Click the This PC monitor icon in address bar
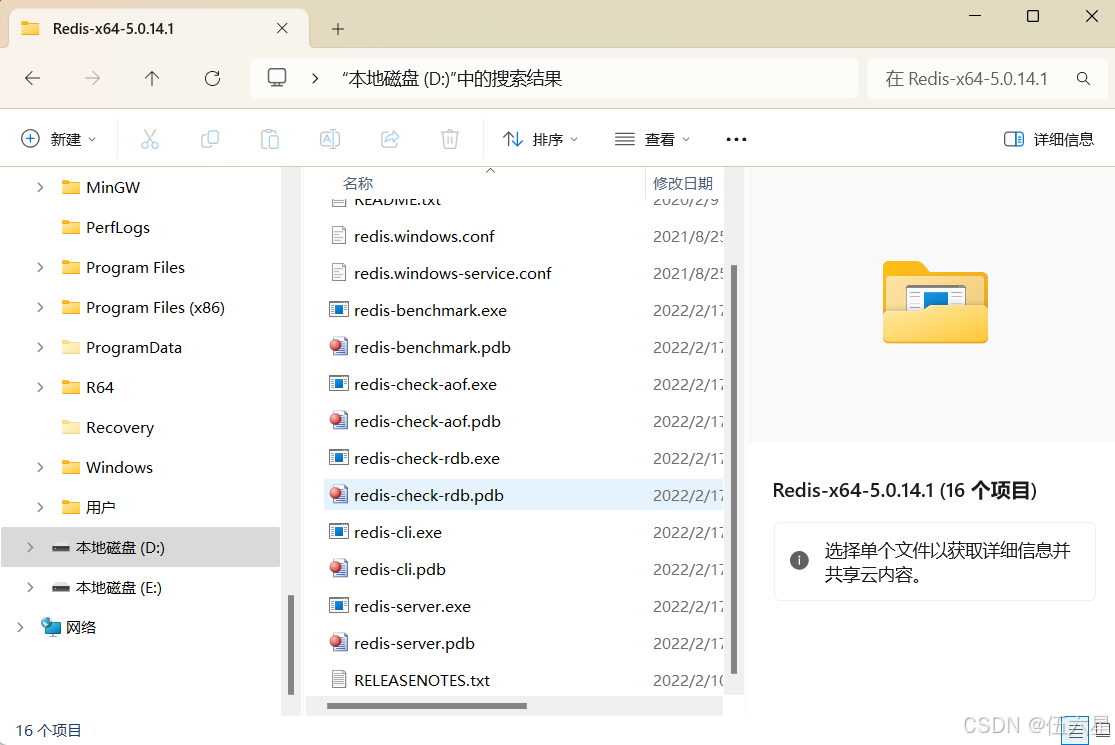Image resolution: width=1115 pixels, height=745 pixels. tap(277, 77)
